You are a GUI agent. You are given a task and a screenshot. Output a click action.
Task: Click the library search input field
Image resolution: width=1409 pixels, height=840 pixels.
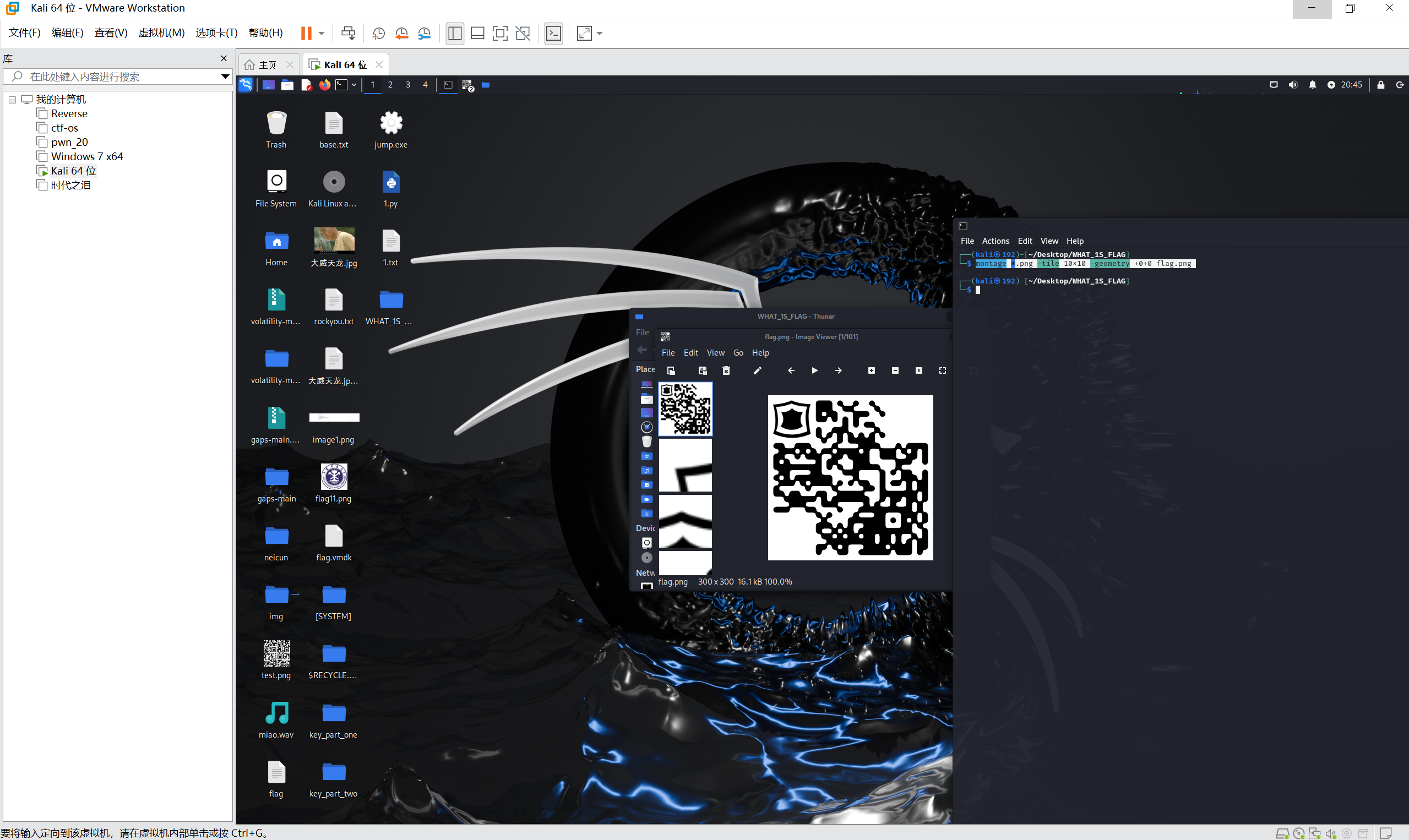pos(113,77)
